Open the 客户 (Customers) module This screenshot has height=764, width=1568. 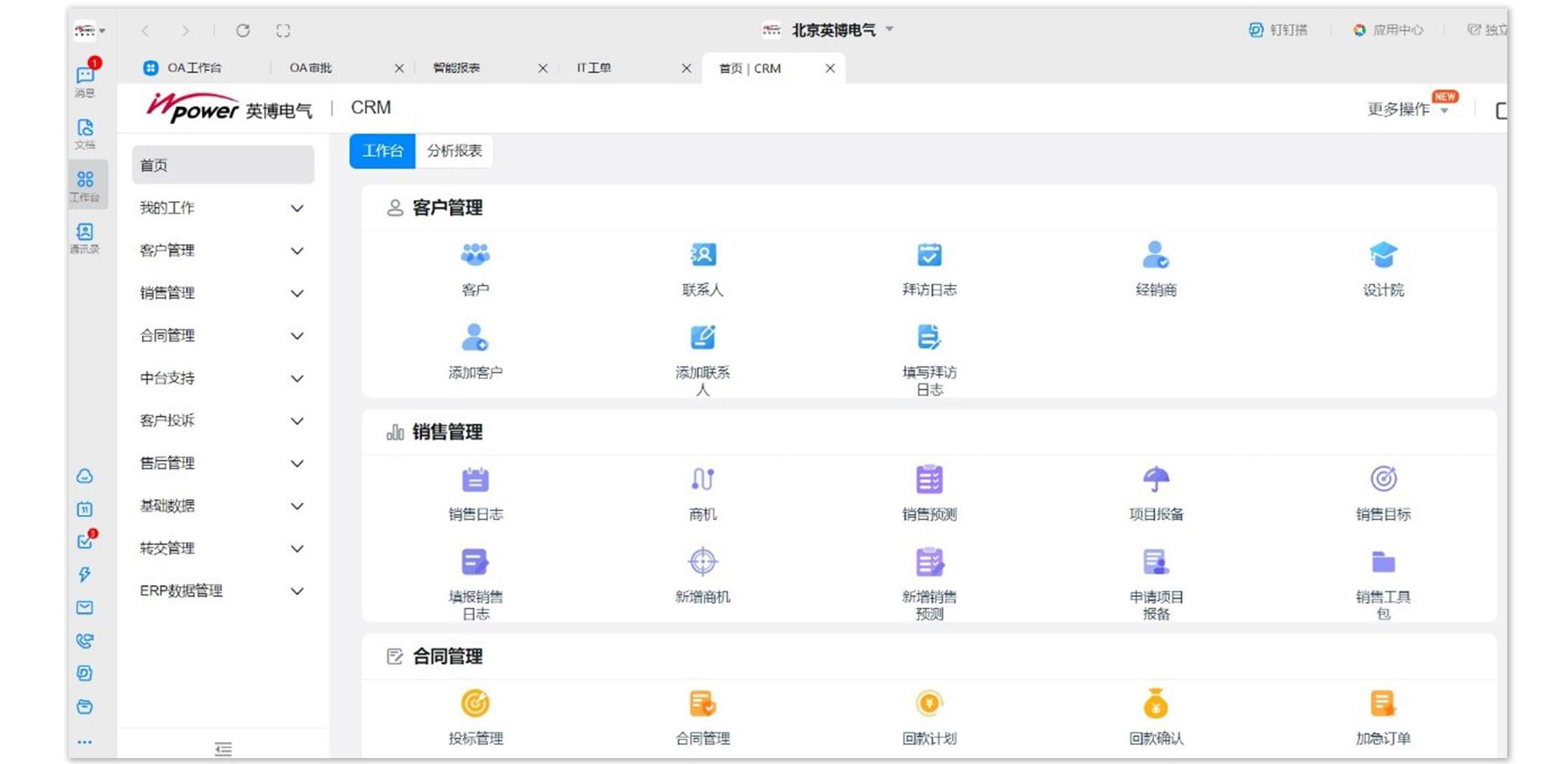point(476,269)
